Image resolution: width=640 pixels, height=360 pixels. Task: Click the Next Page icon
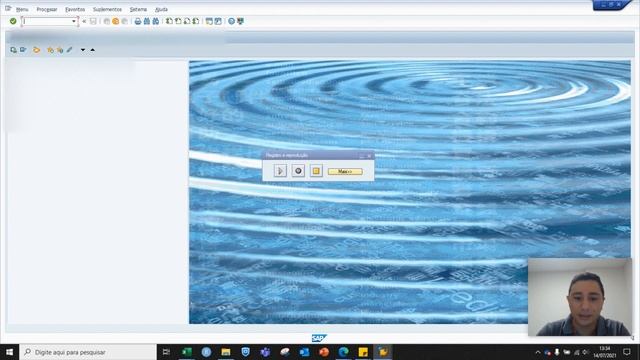pyautogui.click(x=187, y=21)
